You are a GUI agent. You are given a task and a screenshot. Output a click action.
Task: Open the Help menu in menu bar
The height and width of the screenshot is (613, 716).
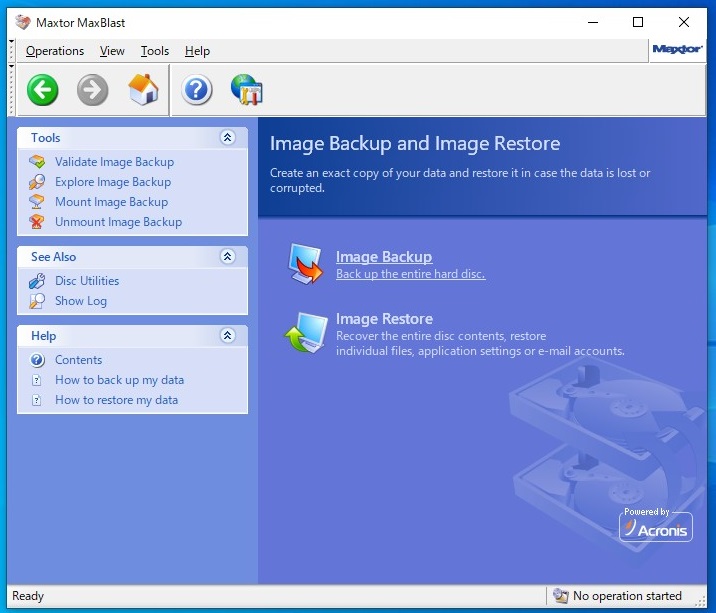point(197,51)
